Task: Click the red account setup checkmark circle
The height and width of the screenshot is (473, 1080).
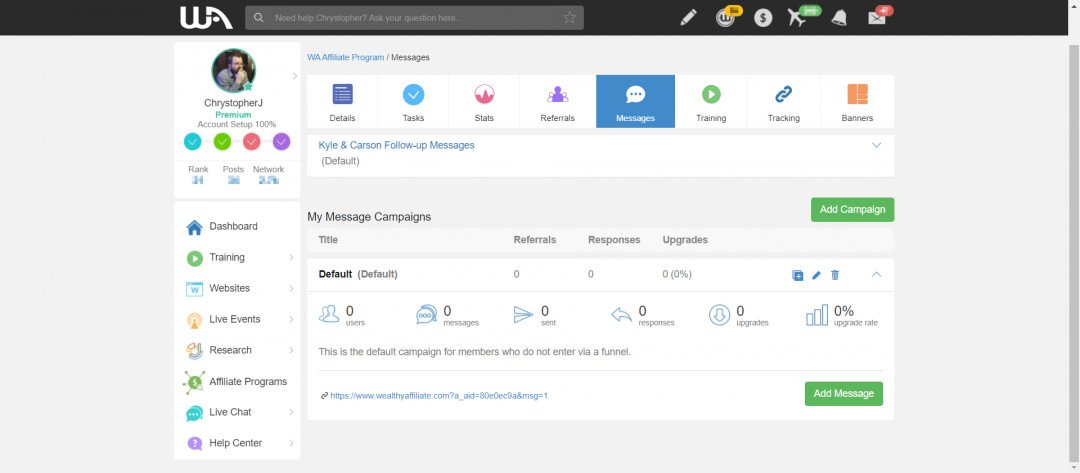Action: point(251,142)
